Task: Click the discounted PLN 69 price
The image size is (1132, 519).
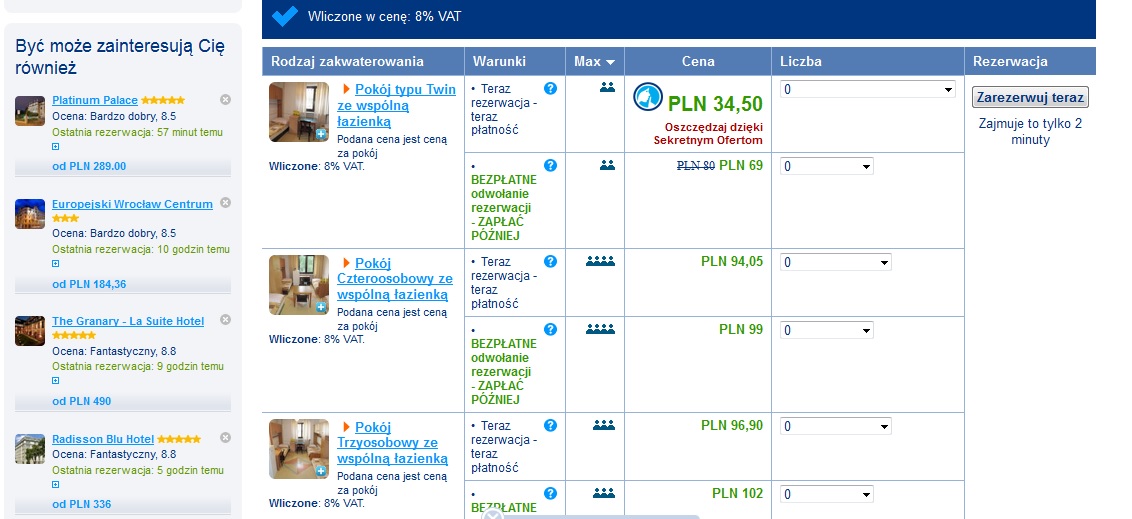Action: [x=741, y=165]
